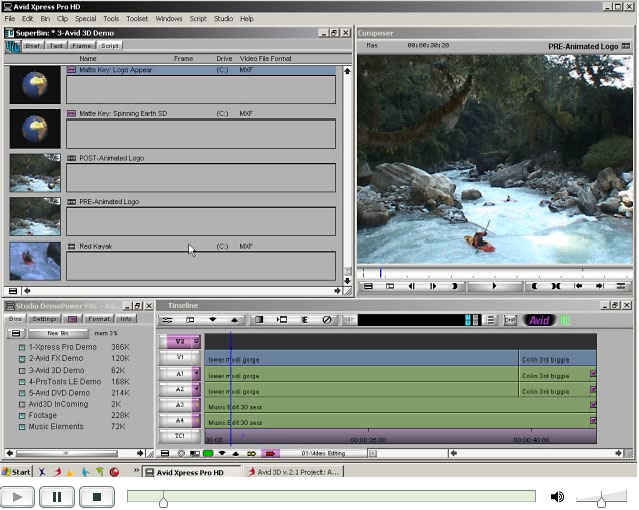The width and height of the screenshot is (639, 510).
Task: Switch to Avid 3D v.2.1 Project taskbar button
Action: point(293,472)
